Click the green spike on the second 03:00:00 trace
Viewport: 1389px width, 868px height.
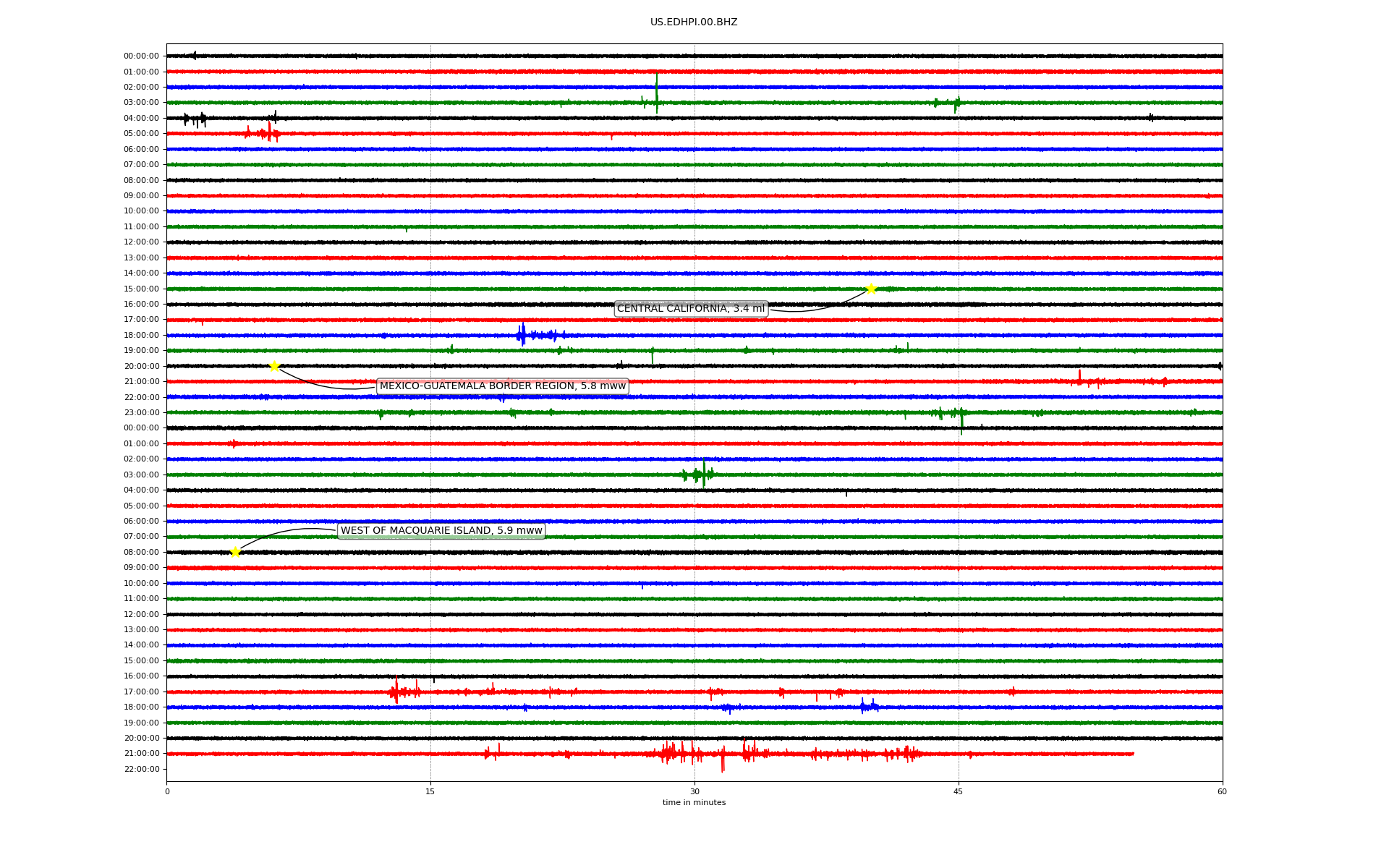point(703,474)
